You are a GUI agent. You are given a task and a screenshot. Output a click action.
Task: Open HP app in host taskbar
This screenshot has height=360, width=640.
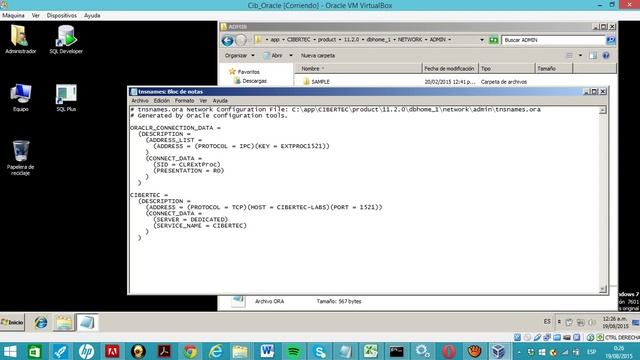click(86, 351)
